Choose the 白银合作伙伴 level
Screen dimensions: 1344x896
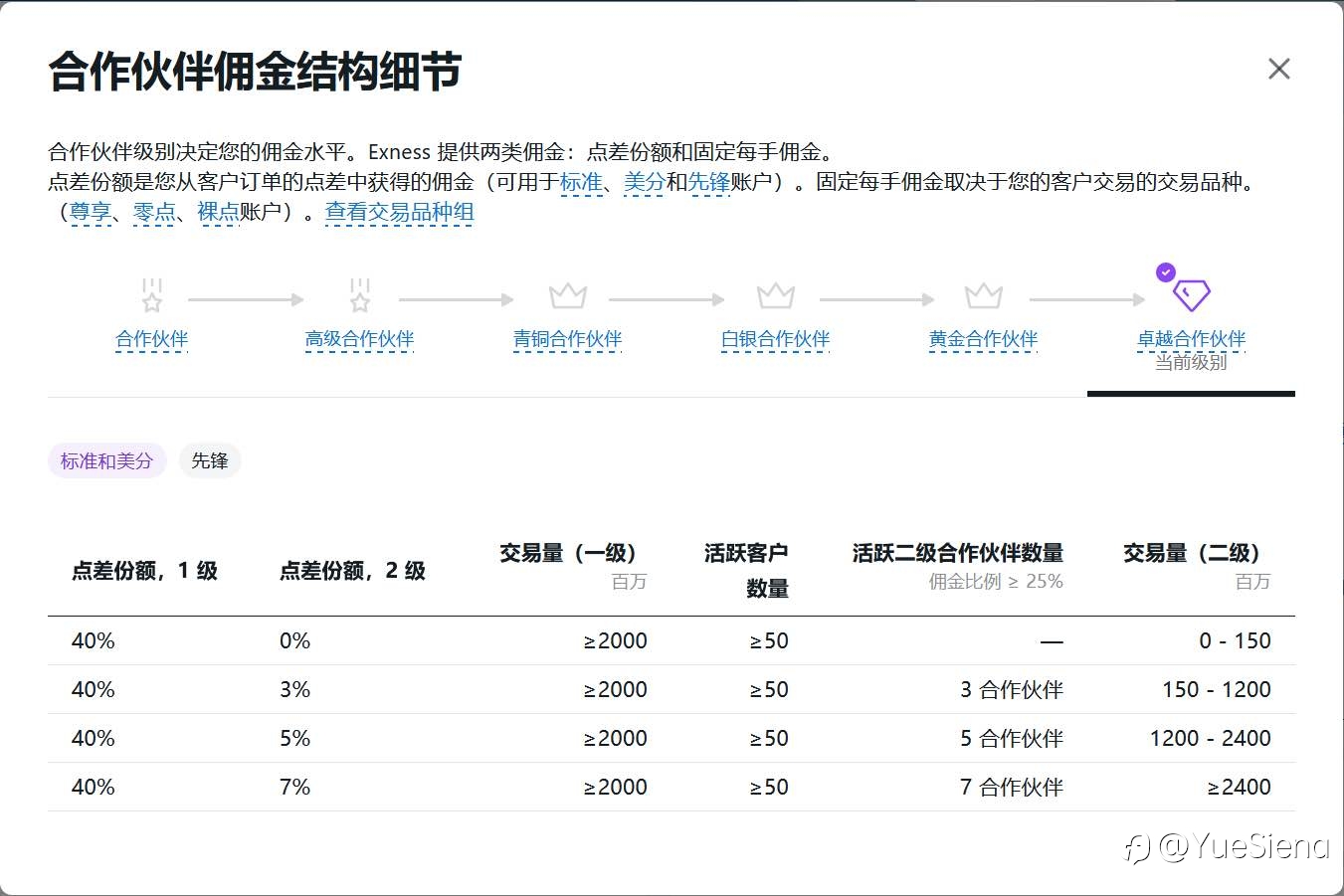point(775,339)
